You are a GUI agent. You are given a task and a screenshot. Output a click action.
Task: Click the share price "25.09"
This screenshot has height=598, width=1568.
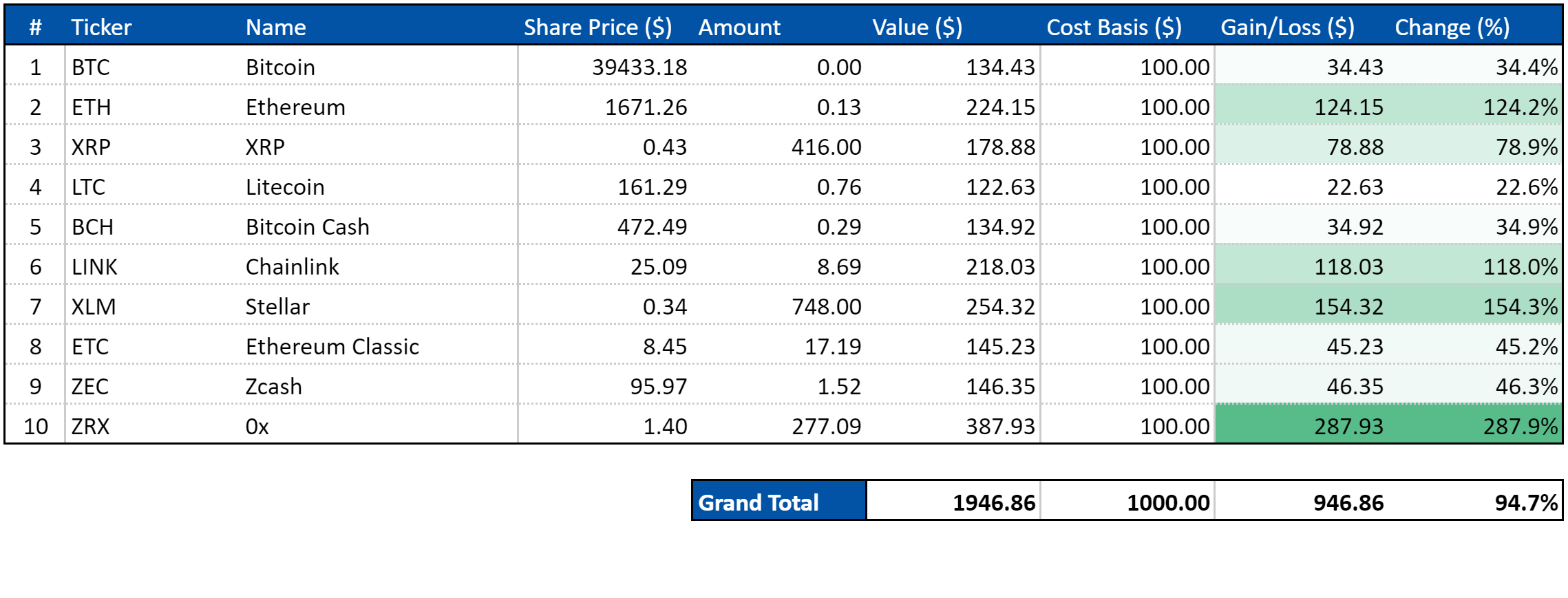[x=659, y=267]
